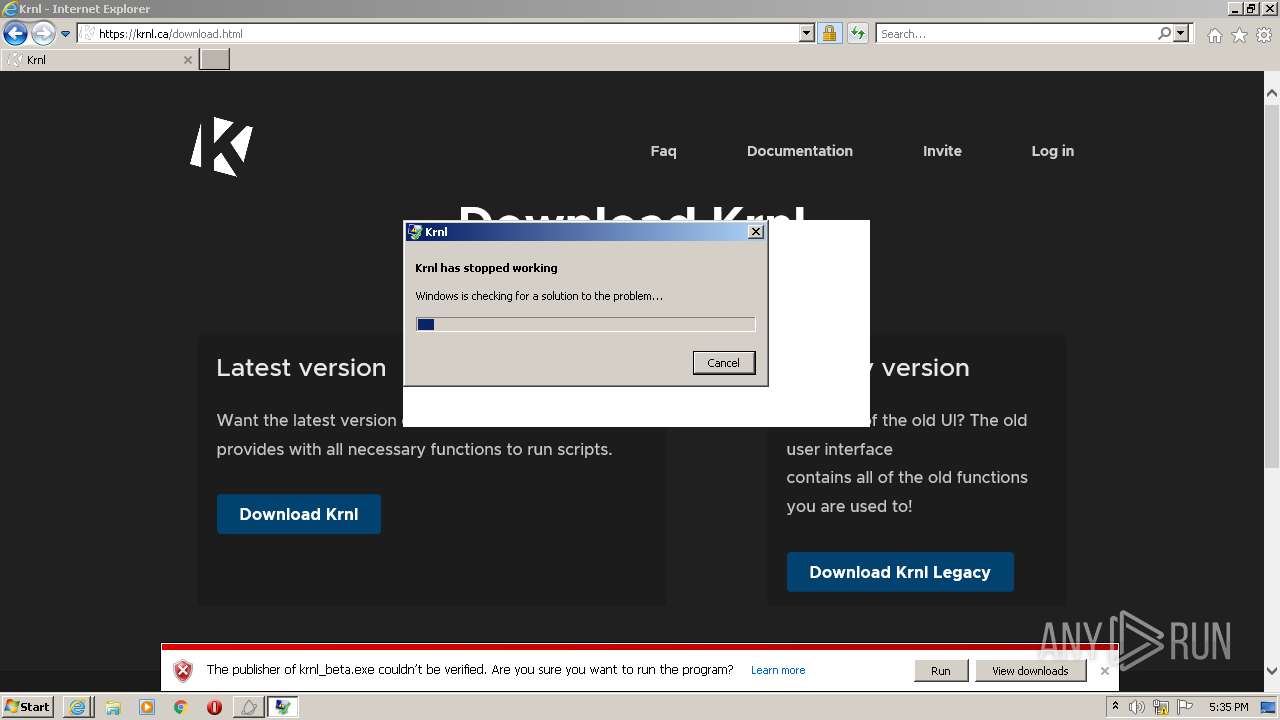
Task: Open Favorites star icon
Action: point(1239,35)
